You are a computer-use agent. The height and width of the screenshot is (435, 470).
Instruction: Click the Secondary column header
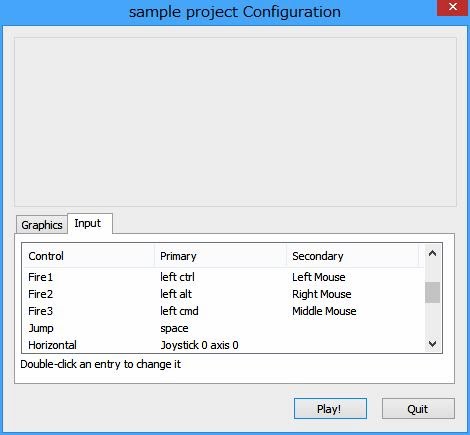352,256
